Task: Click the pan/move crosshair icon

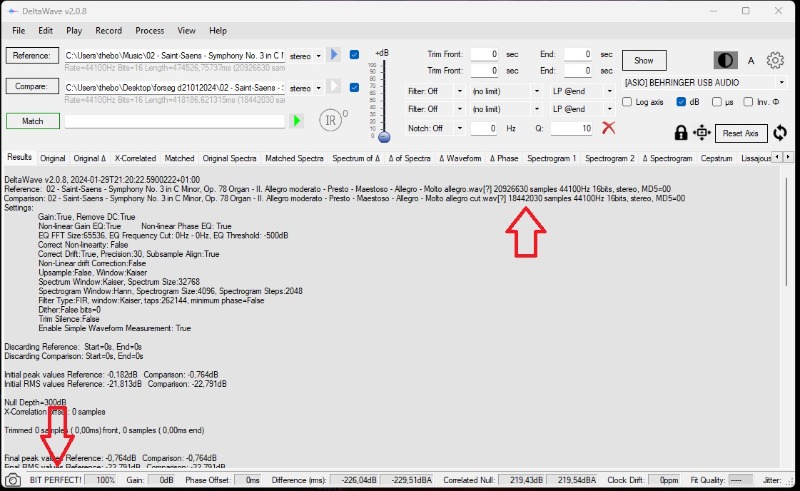Action: pos(702,133)
